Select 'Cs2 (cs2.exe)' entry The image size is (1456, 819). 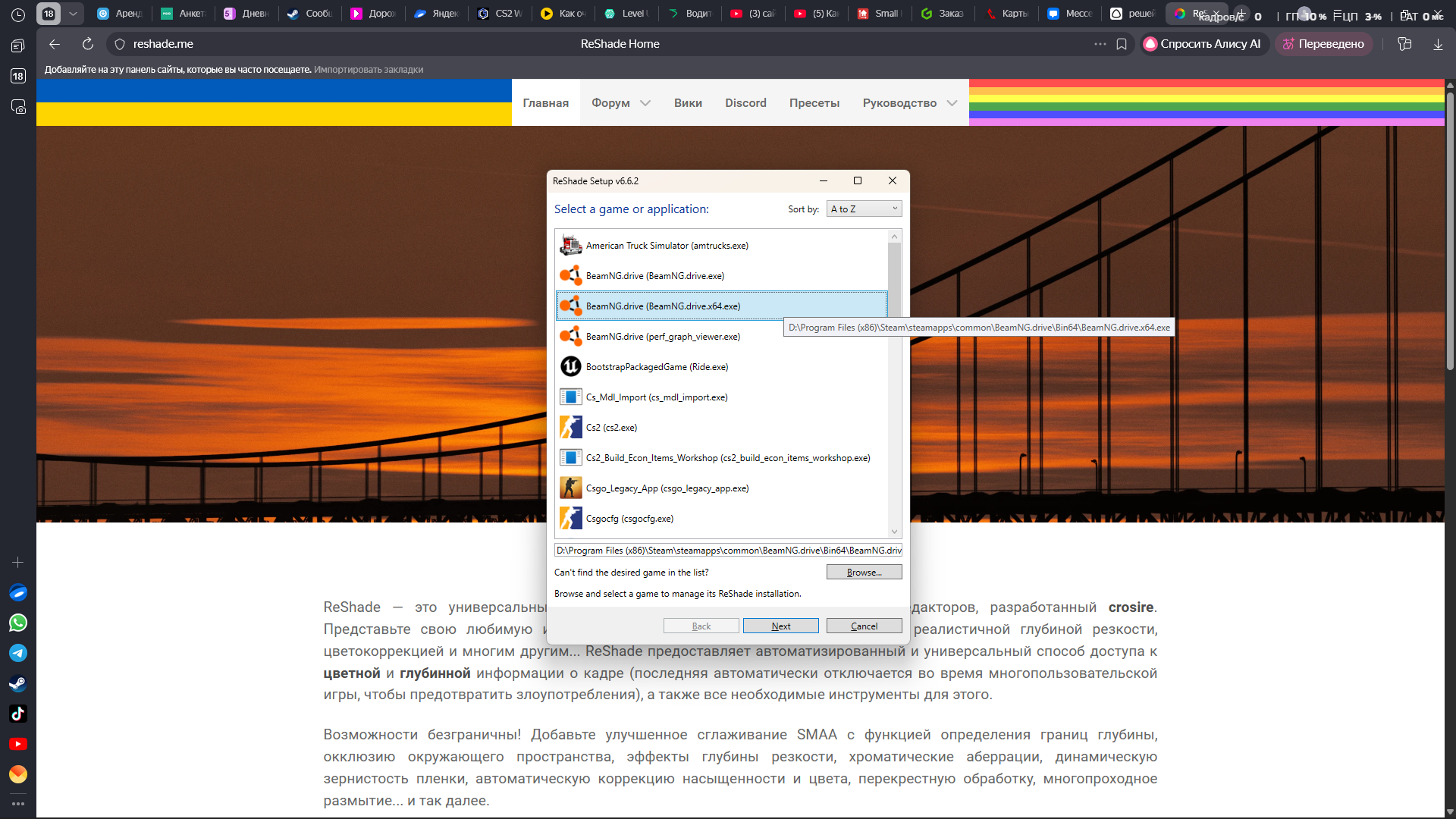coord(721,427)
